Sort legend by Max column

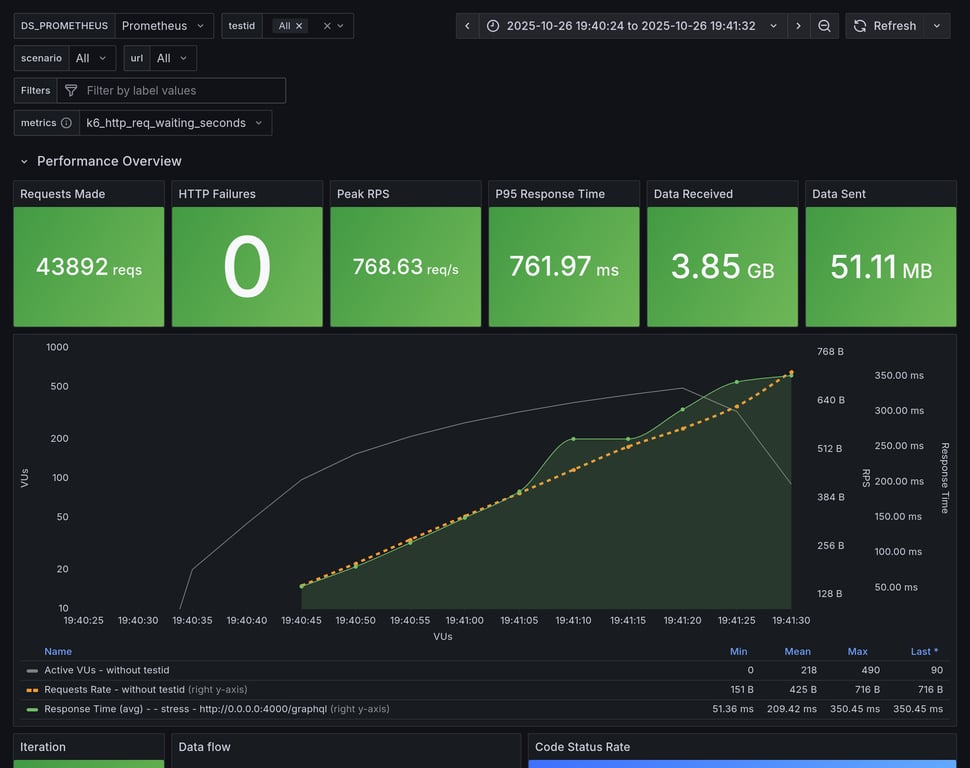tap(857, 652)
